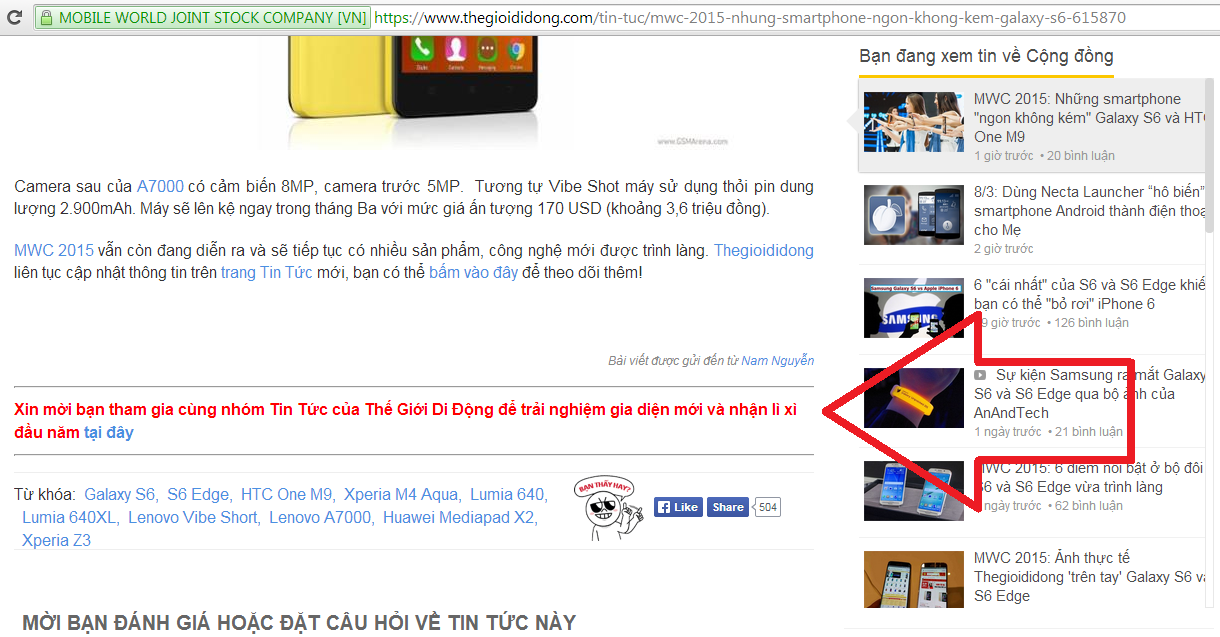Open 'Sự kiện Samsung ra mắt Galaxy' headline
1220x637 pixels.
[1090, 394]
